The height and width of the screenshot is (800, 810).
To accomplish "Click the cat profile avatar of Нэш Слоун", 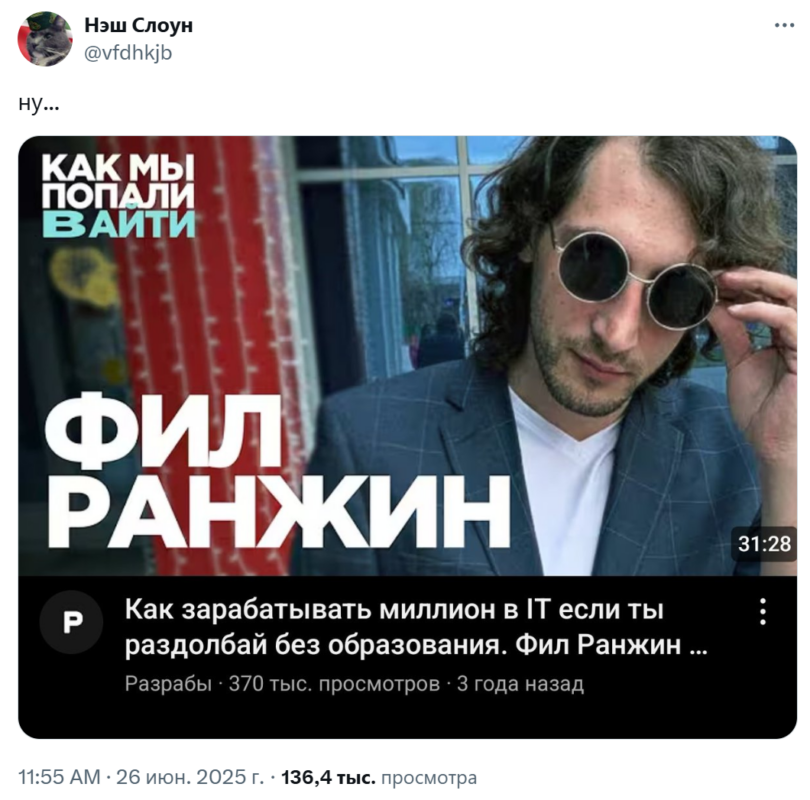I will (x=45, y=39).
